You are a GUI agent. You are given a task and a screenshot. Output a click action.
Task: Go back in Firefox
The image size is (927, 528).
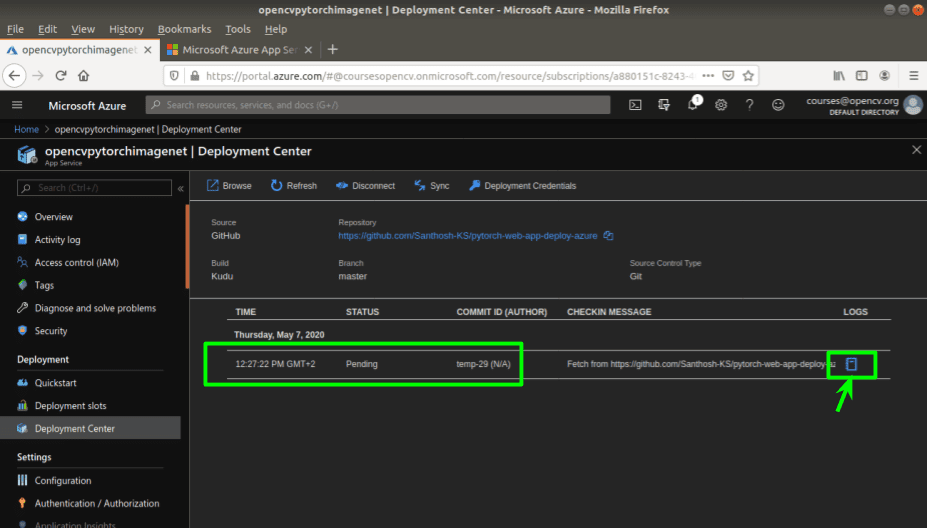coord(14,76)
